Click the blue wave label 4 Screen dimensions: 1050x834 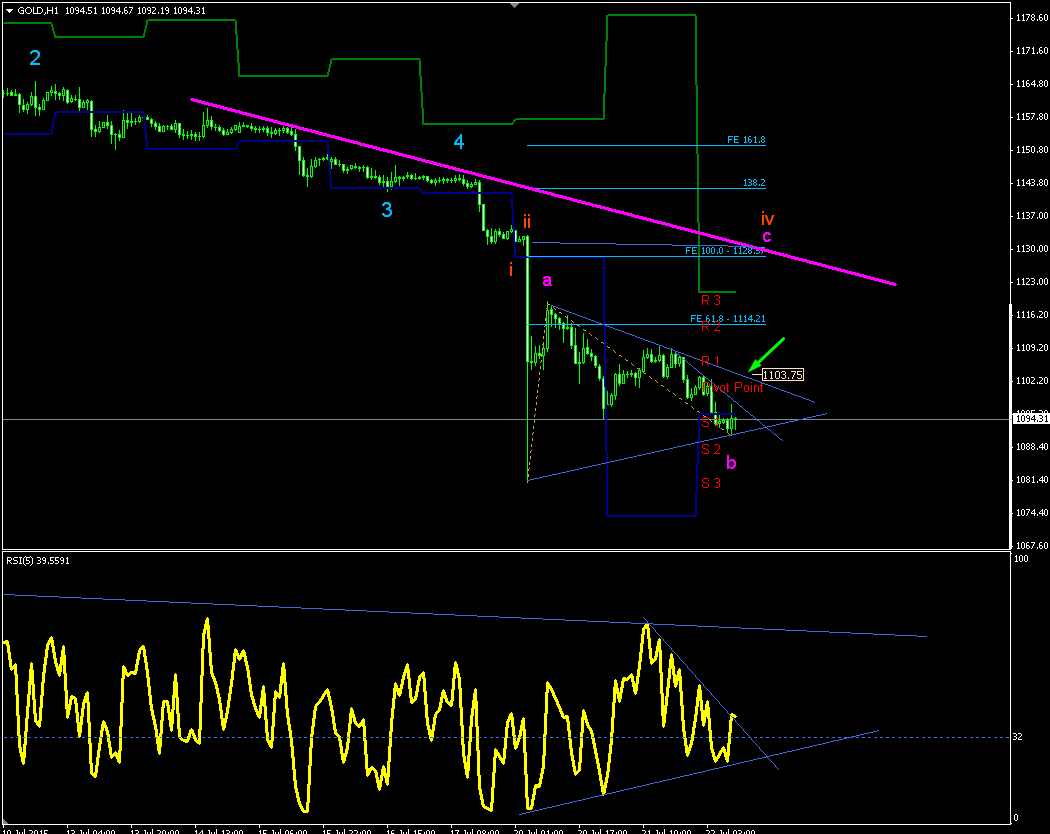(x=459, y=141)
